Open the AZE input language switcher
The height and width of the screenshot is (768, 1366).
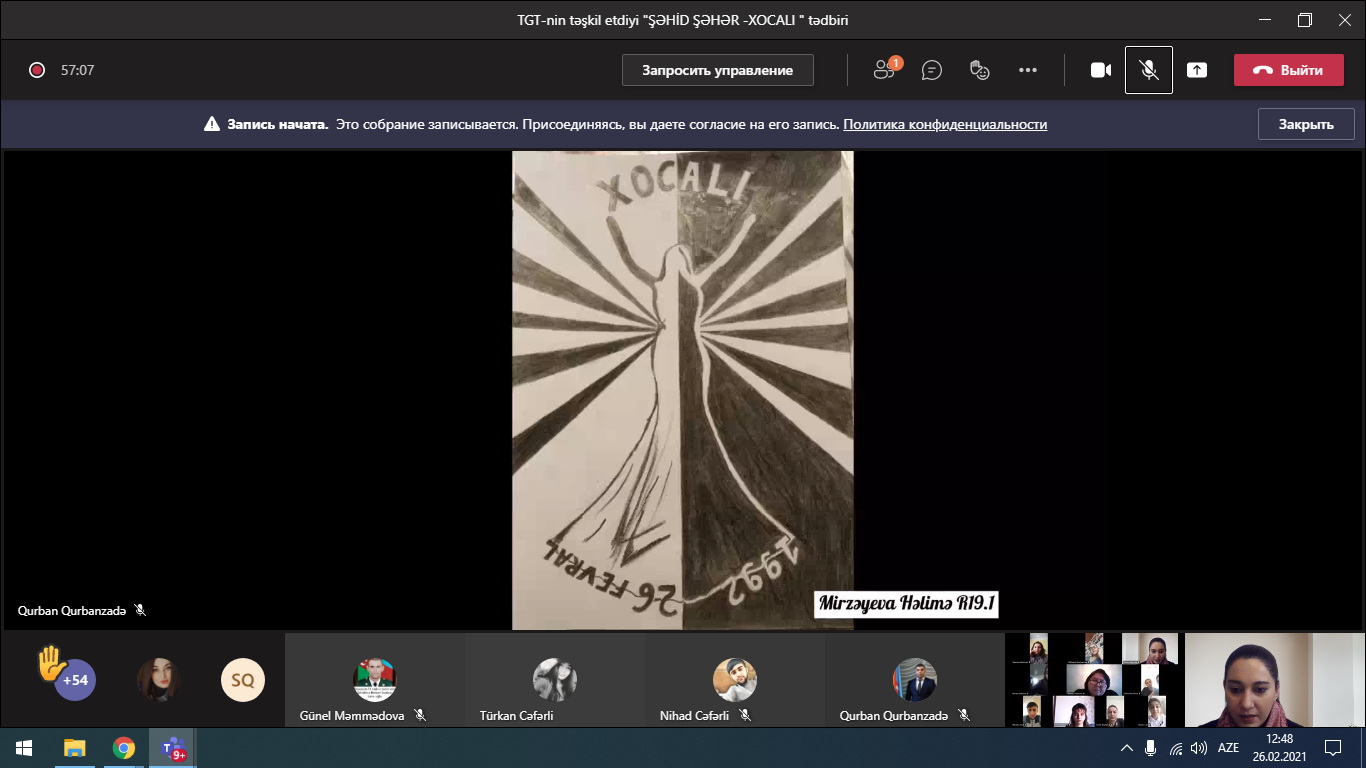coord(1228,748)
